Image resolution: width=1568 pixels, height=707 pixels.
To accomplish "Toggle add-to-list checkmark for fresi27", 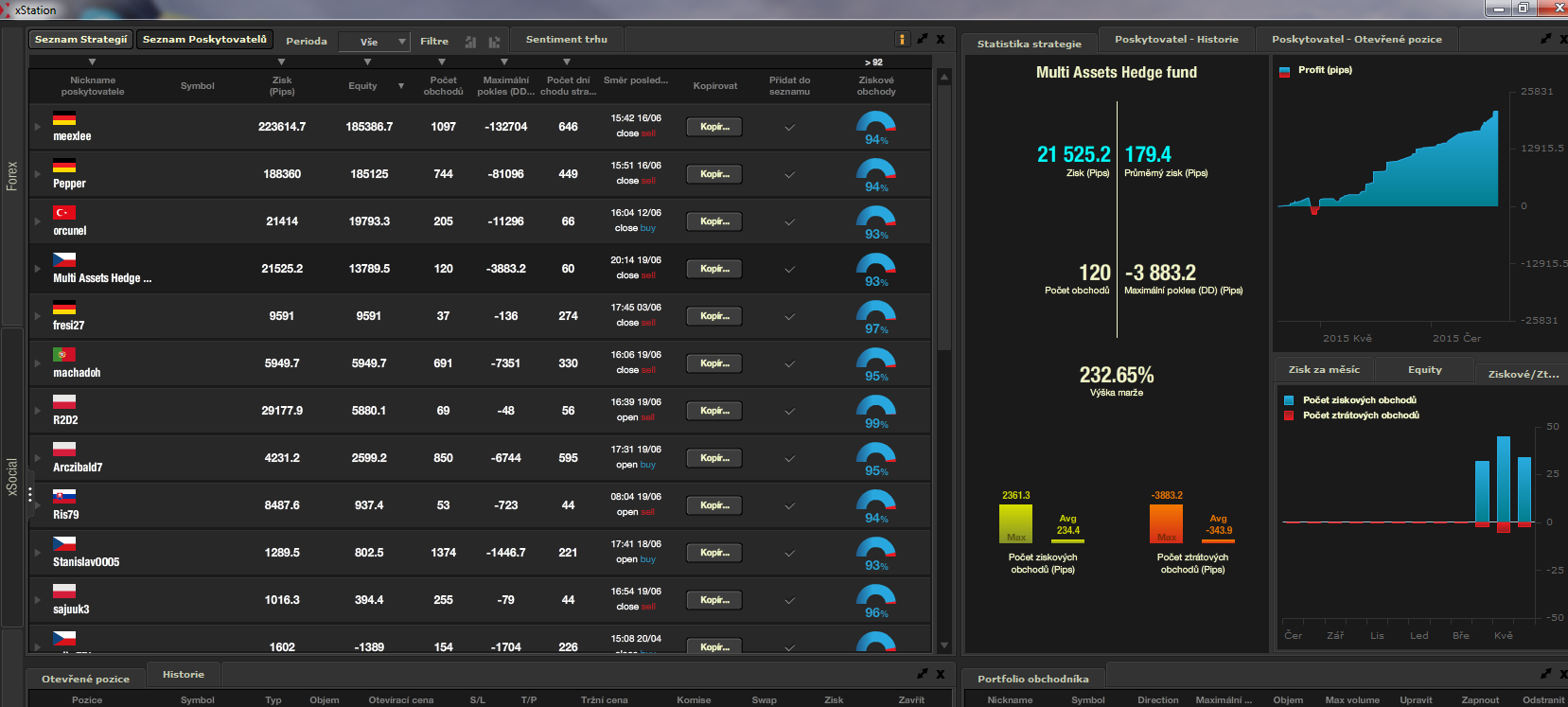I will pyautogui.click(x=789, y=317).
